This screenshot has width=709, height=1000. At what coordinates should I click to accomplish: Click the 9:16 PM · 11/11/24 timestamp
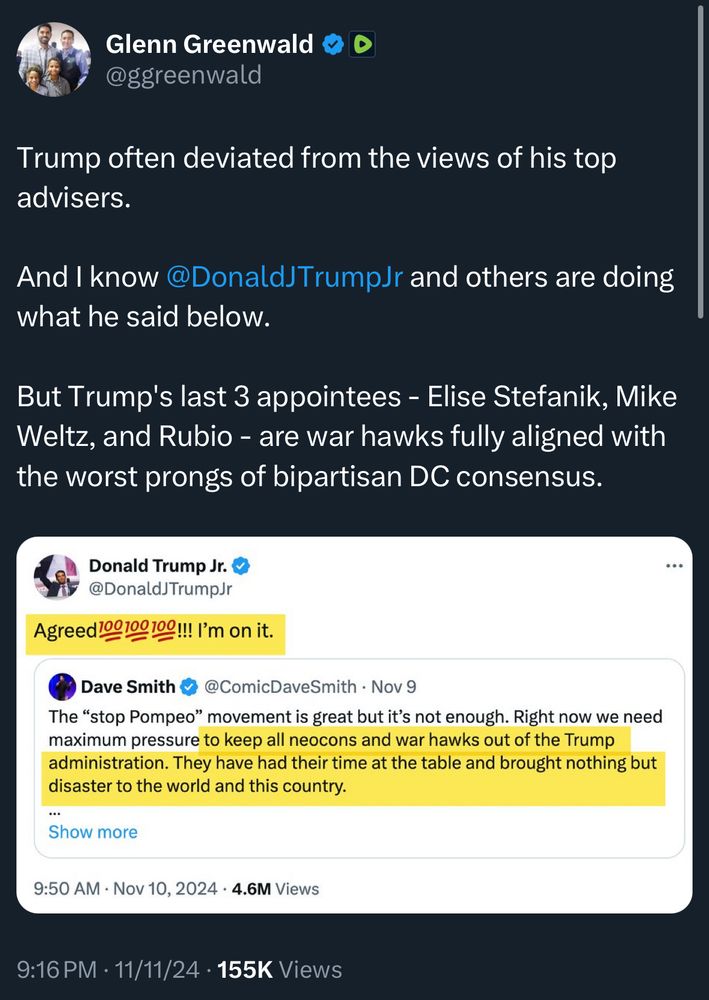tap(108, 969)
